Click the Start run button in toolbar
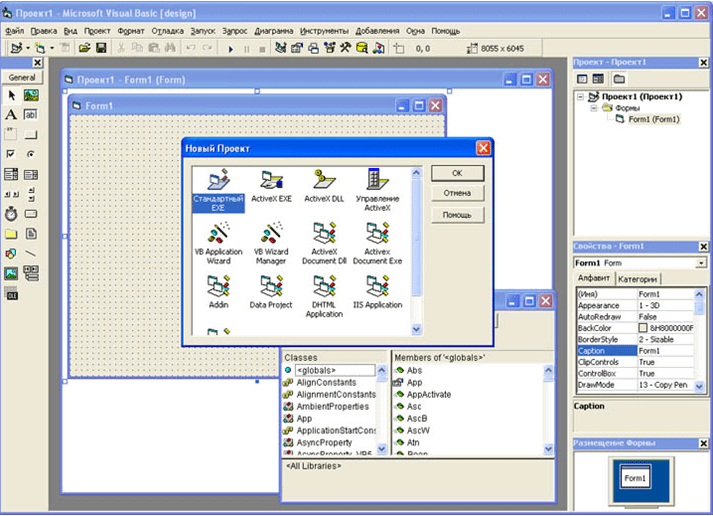Viewport: 713px width, 516px height. [230, 48]
